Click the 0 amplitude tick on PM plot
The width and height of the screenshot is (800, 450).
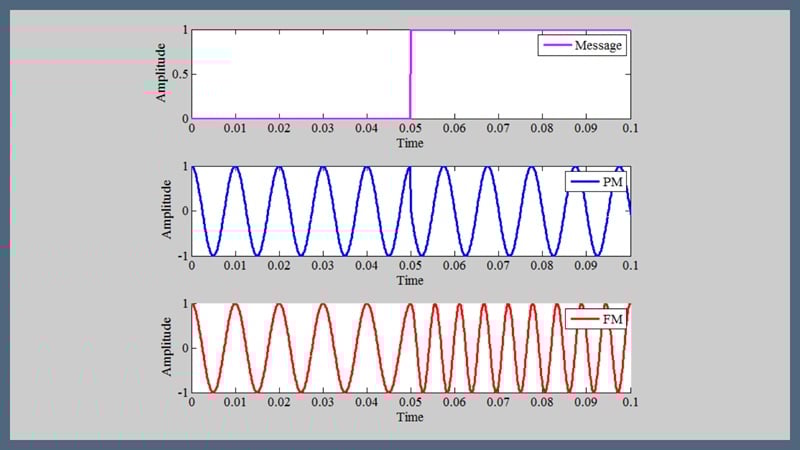coord(184,211)
